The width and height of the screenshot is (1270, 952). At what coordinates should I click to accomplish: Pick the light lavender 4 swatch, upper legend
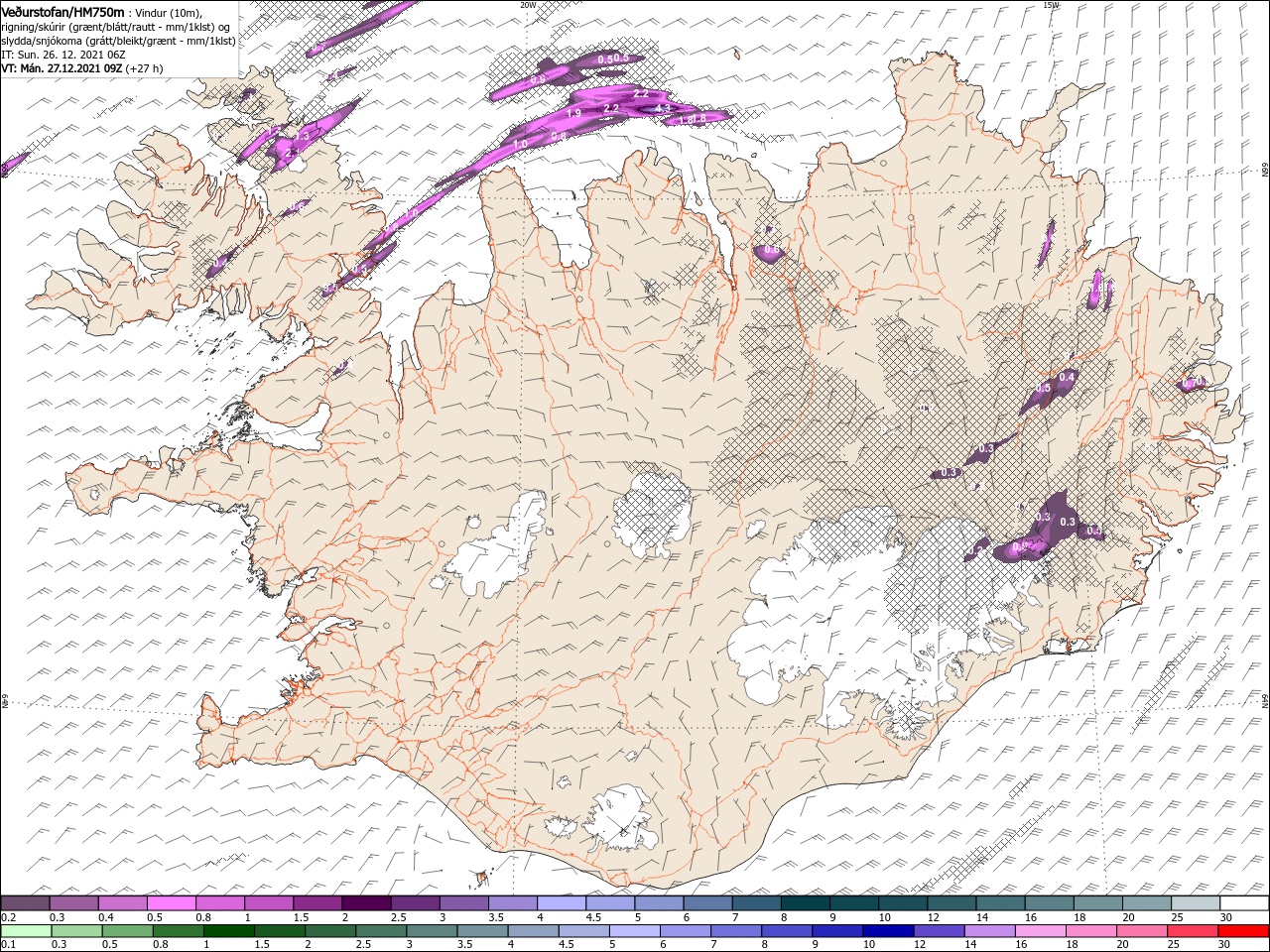click(562, 903)
